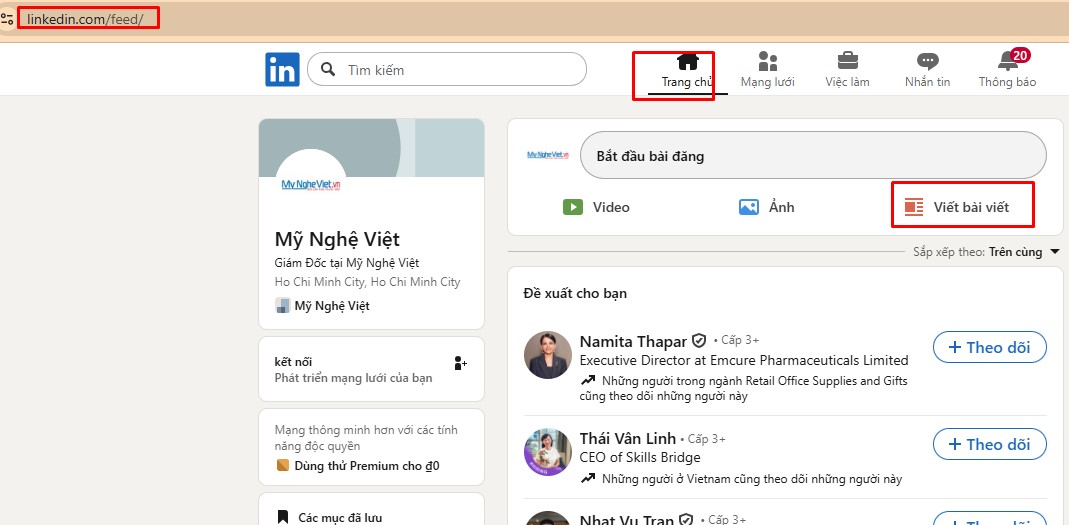Image resolution: width=1069 pixels, height=525 pixels.
Task: Click the Mỹ Nghệ Việt profile name
Action: point(337,239)
